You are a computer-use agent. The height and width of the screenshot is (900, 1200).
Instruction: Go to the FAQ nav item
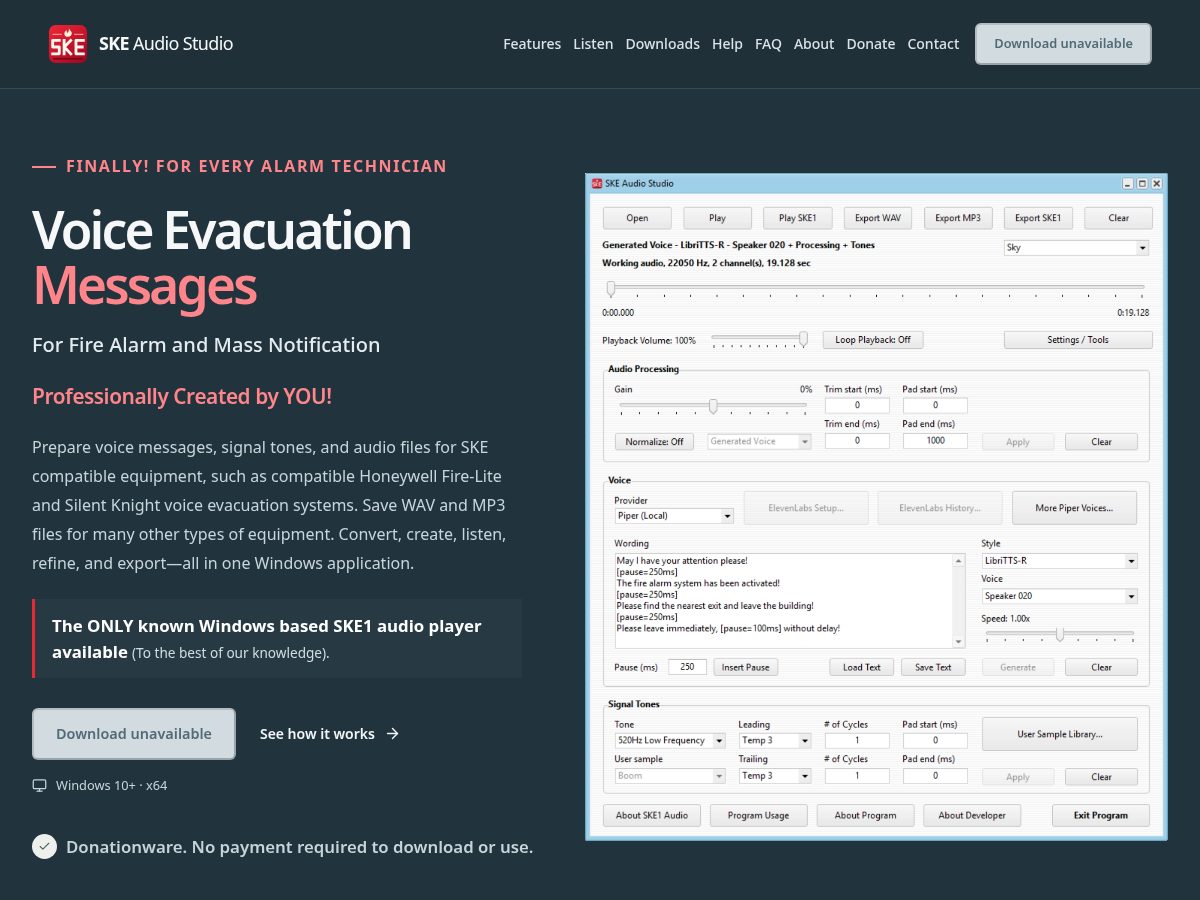point(768,44)
